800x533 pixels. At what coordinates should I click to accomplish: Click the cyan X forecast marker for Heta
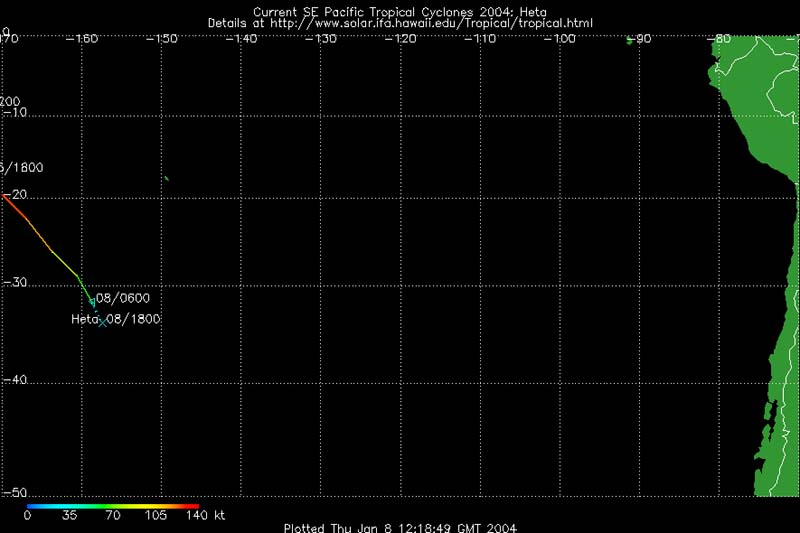coord(102,321)
